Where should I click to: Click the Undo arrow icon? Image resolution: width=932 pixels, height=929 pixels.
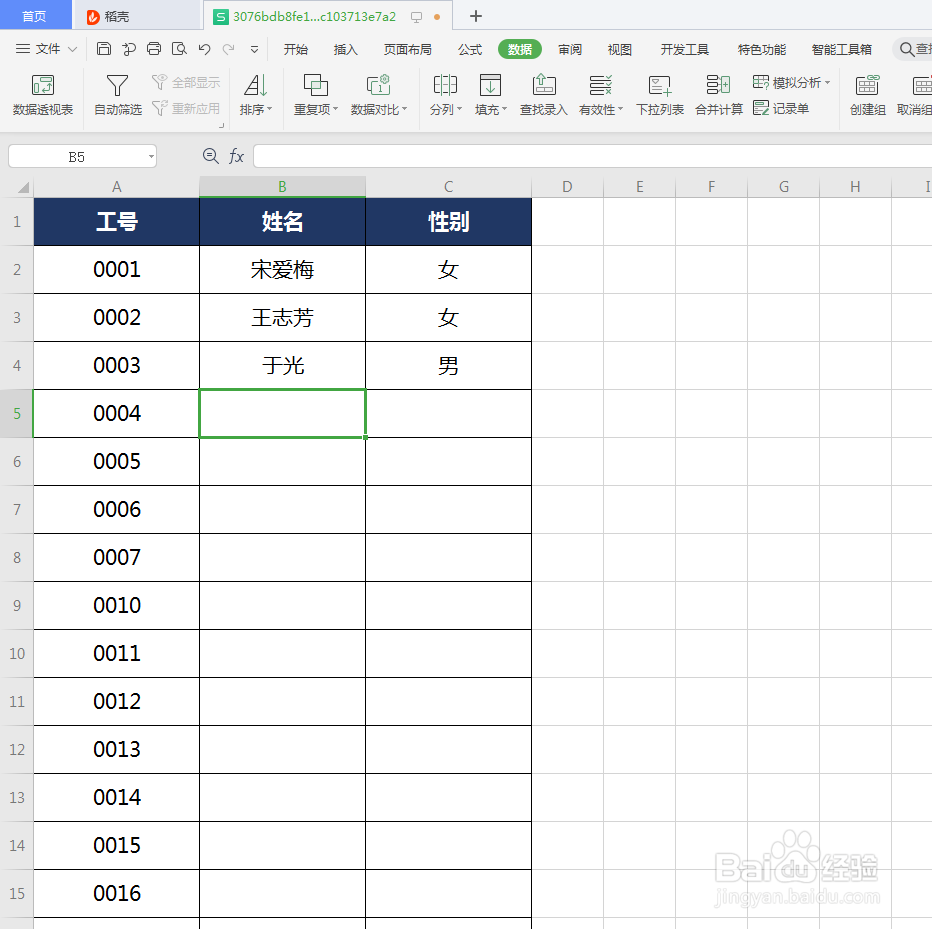204,49
